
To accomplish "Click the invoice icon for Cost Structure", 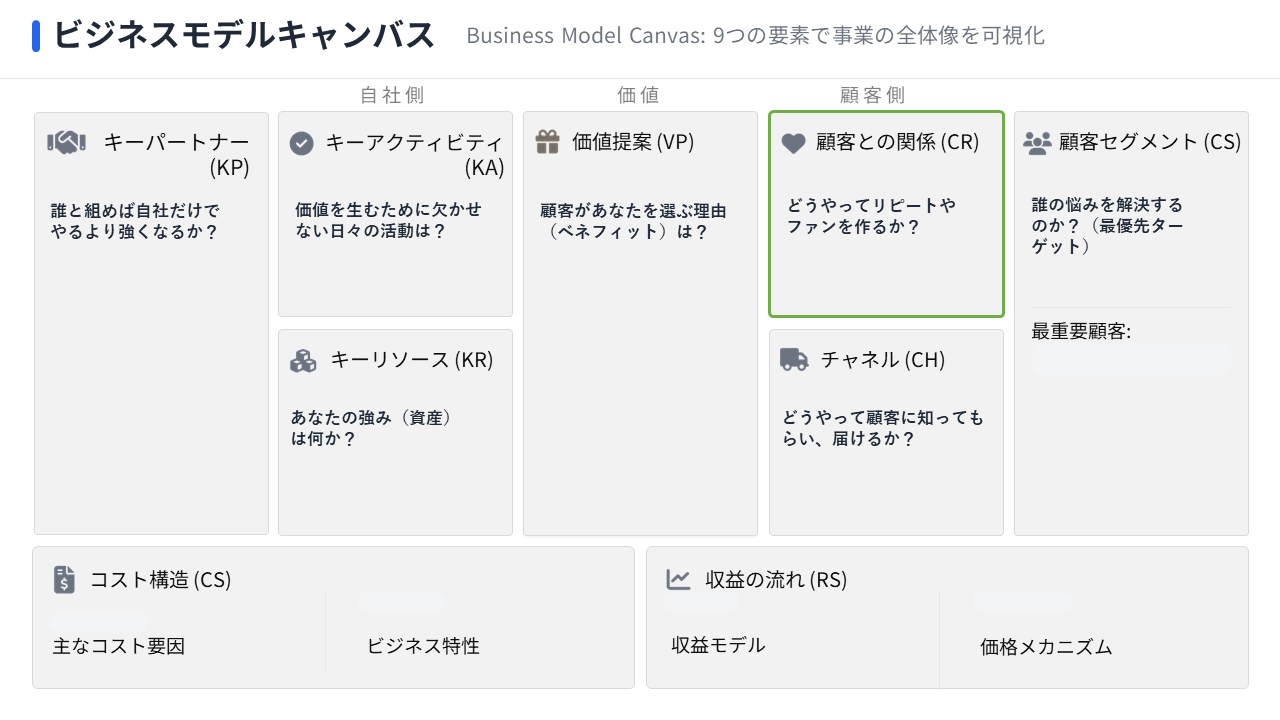I will pyautogui.click(x=65, y=579).
